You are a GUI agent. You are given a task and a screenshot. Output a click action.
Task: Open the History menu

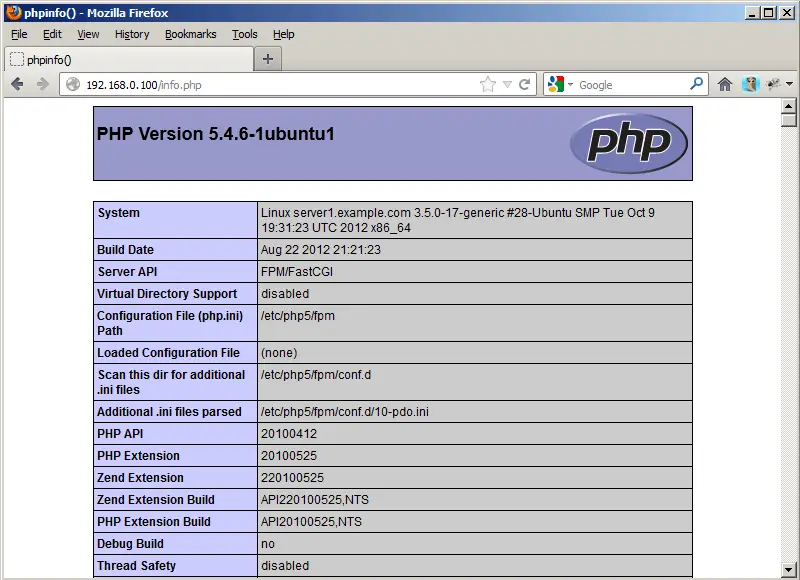coord(132,34)
